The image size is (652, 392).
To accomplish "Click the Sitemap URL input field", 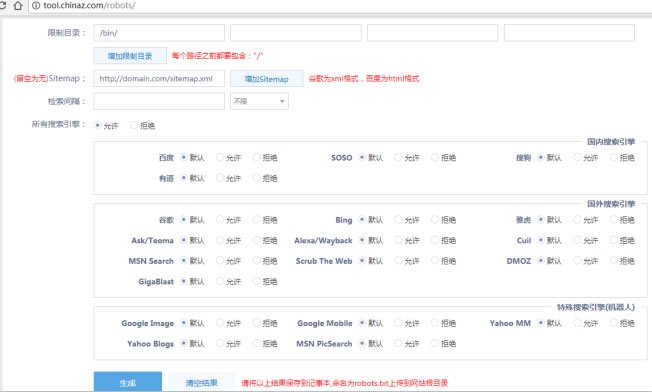I will click(159, 79).
